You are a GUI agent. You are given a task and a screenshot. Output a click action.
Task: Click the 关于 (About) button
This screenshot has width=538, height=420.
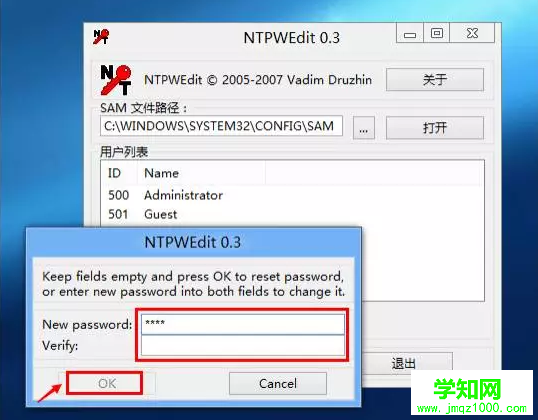coord(435,80)
